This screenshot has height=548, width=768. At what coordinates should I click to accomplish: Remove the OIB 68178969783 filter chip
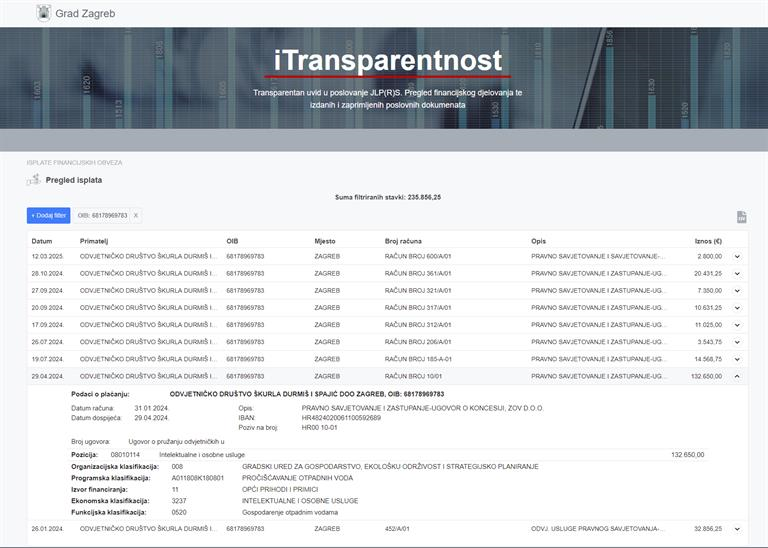click(136, 215)
